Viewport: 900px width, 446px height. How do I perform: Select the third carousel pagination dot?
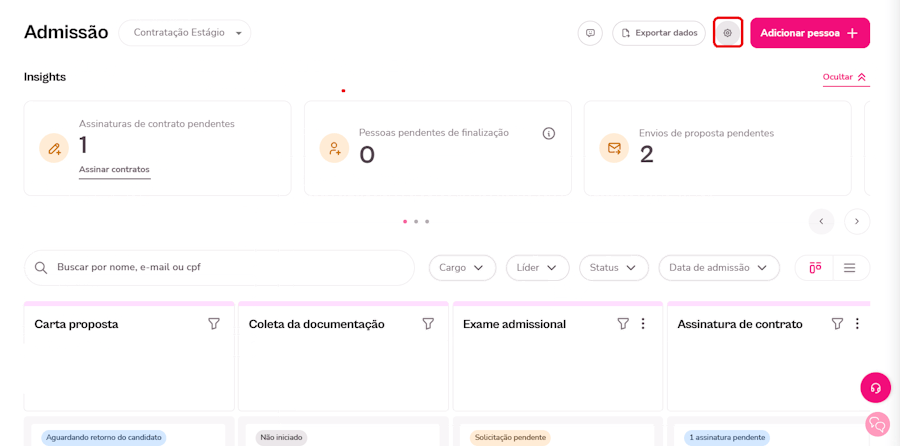coord(427,221)
